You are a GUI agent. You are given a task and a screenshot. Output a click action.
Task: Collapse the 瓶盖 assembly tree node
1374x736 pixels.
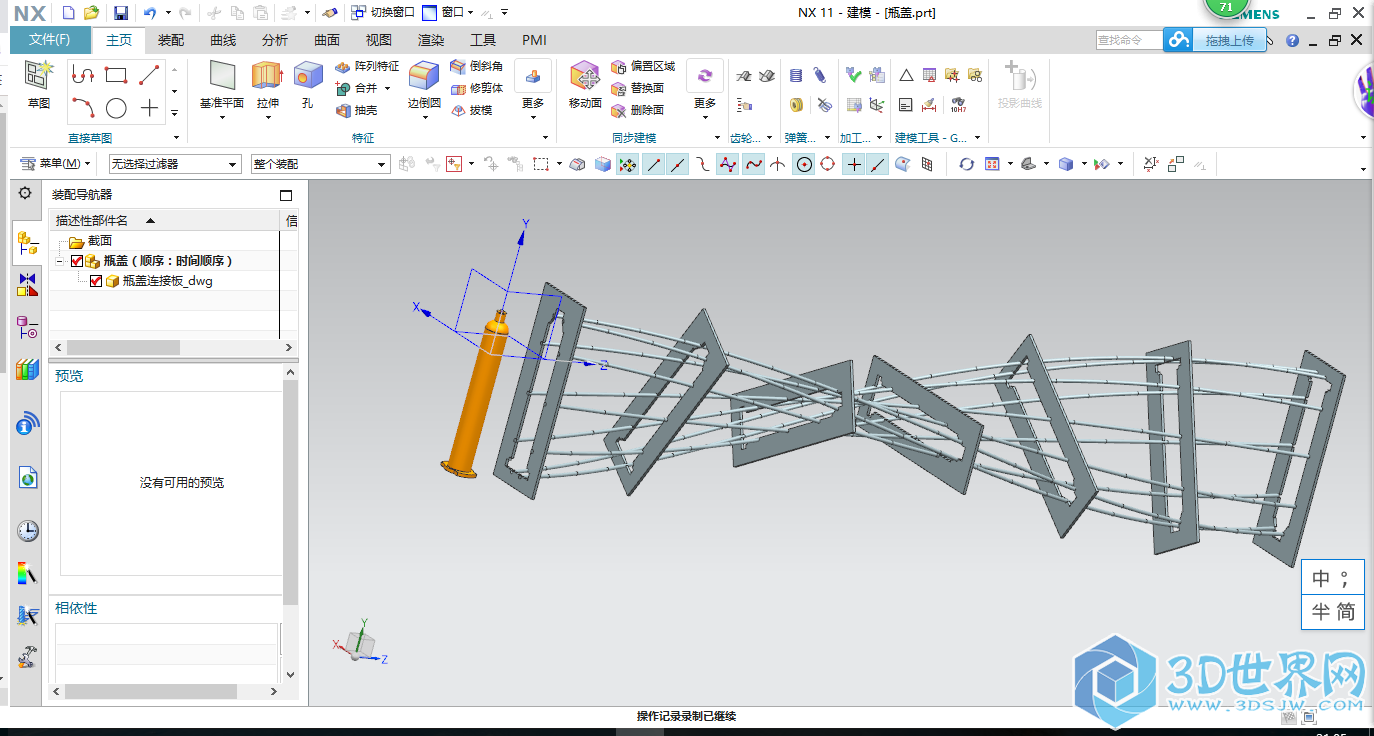[60, 261]
